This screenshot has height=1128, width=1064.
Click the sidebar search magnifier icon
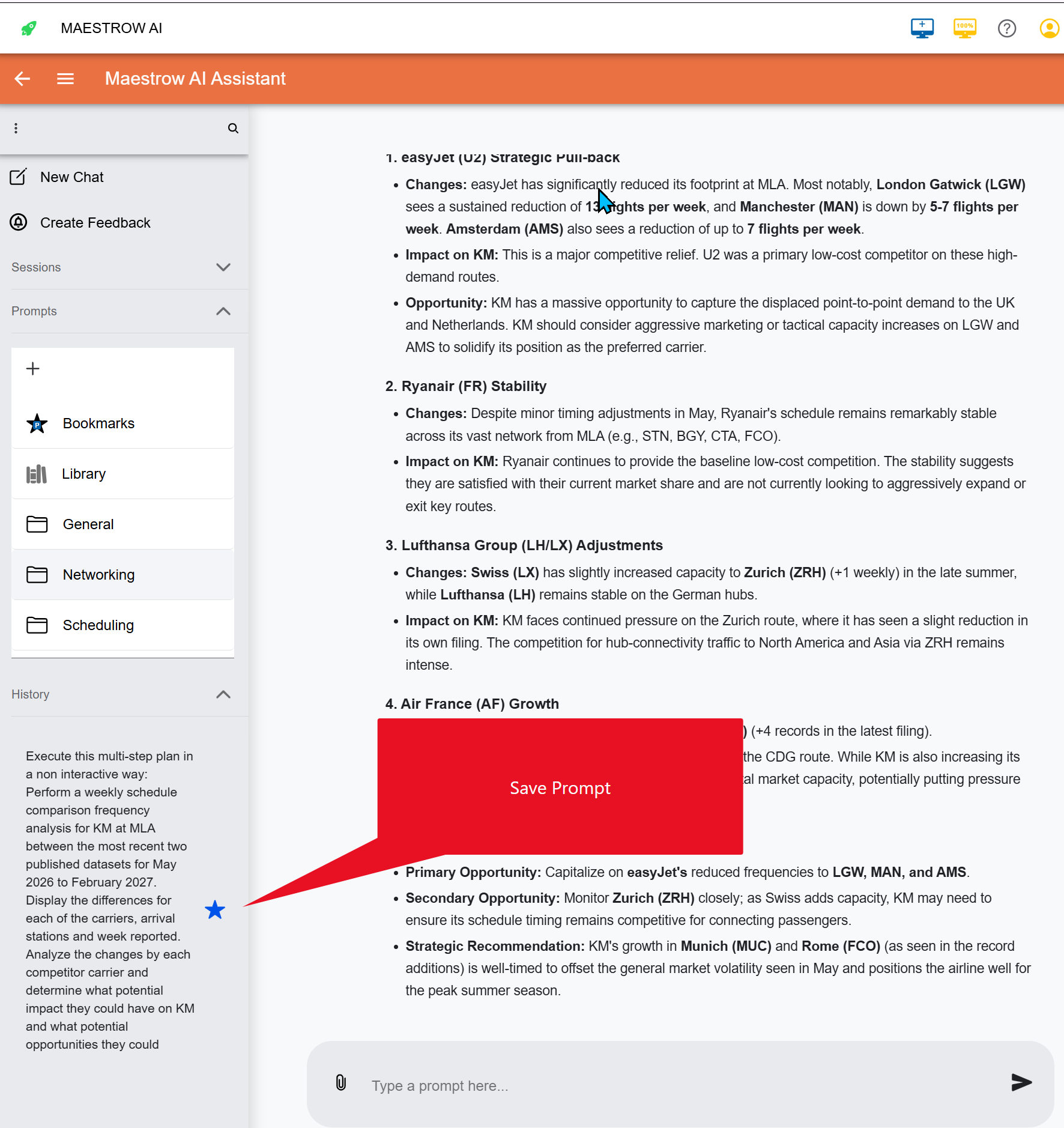click(x=233, y=129)
